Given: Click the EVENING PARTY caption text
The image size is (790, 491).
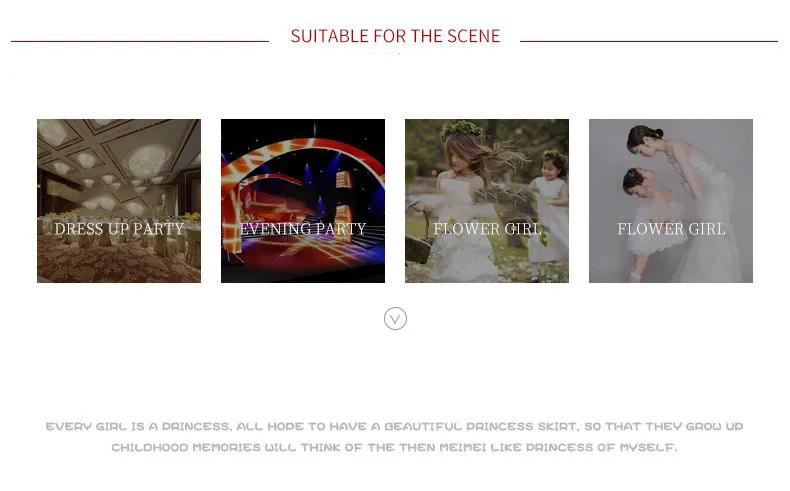Looking at the screenshot, I should click(x=303, y=229).
